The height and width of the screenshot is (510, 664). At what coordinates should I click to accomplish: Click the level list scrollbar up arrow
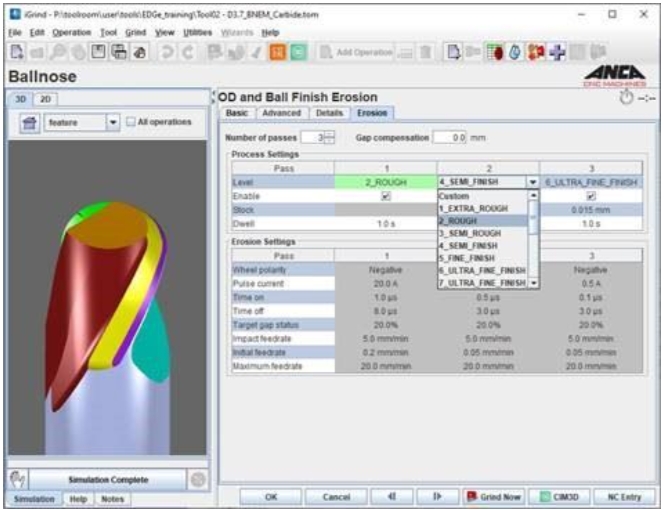(x=534, y=195)
